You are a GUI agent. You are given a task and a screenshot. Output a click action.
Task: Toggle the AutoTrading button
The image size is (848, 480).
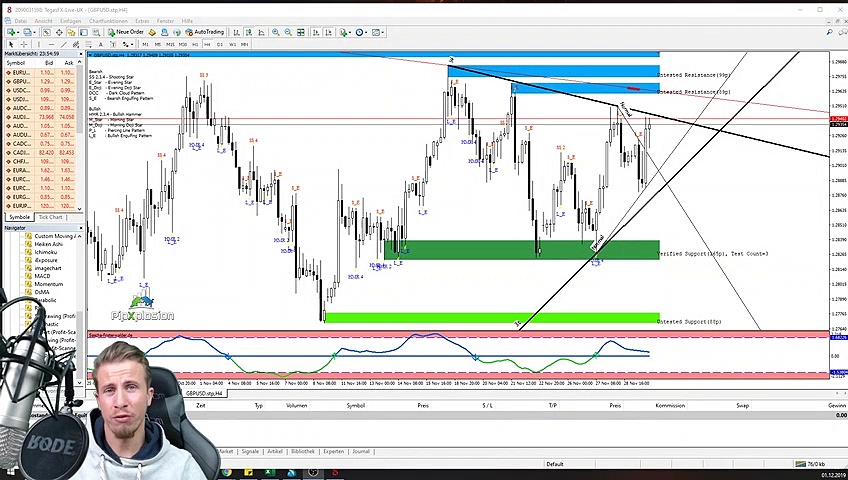point(205,32)
